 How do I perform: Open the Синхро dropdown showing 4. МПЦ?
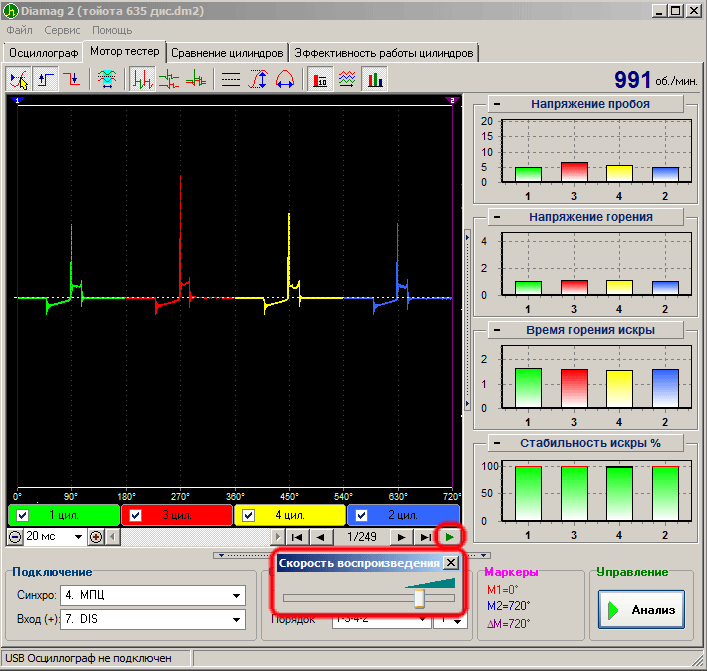click(236, 596)
